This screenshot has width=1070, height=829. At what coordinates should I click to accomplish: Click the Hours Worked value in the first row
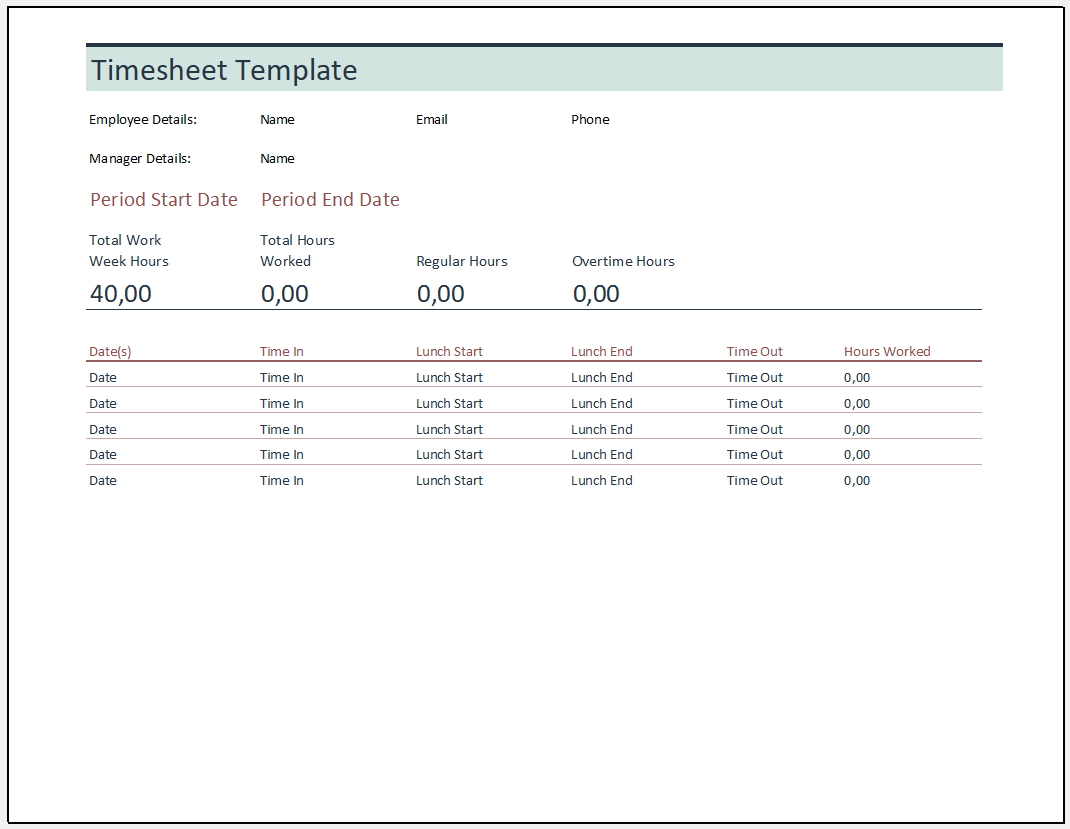[x=857, y=378]
